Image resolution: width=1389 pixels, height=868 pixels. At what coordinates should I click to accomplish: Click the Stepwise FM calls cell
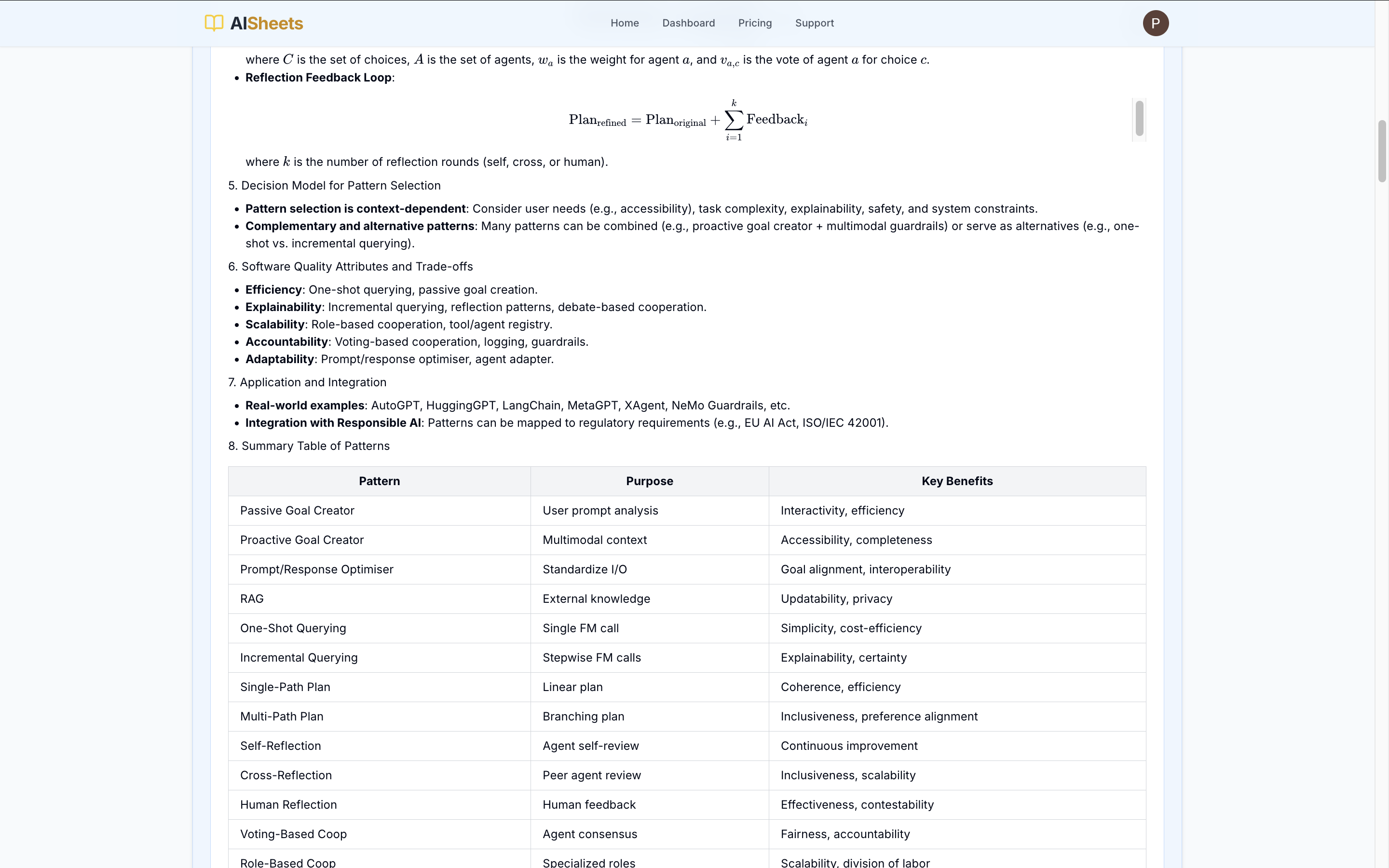point(650,658)
